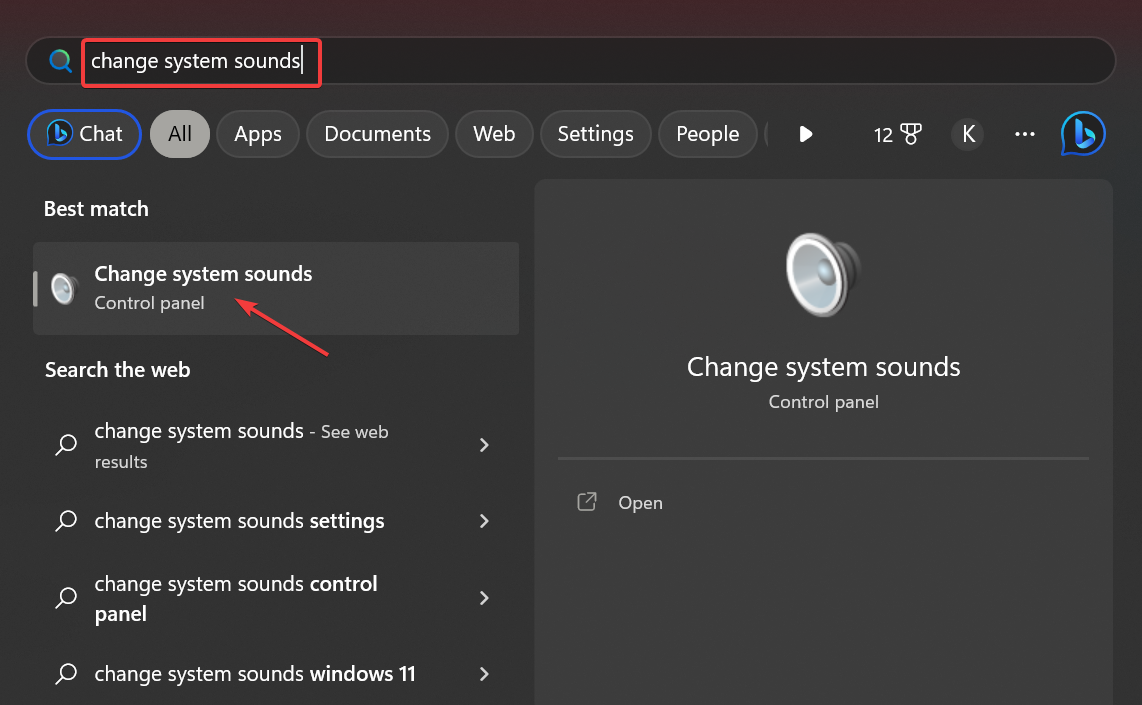Show more filters with the play arrow

click(x=806, y=134)
